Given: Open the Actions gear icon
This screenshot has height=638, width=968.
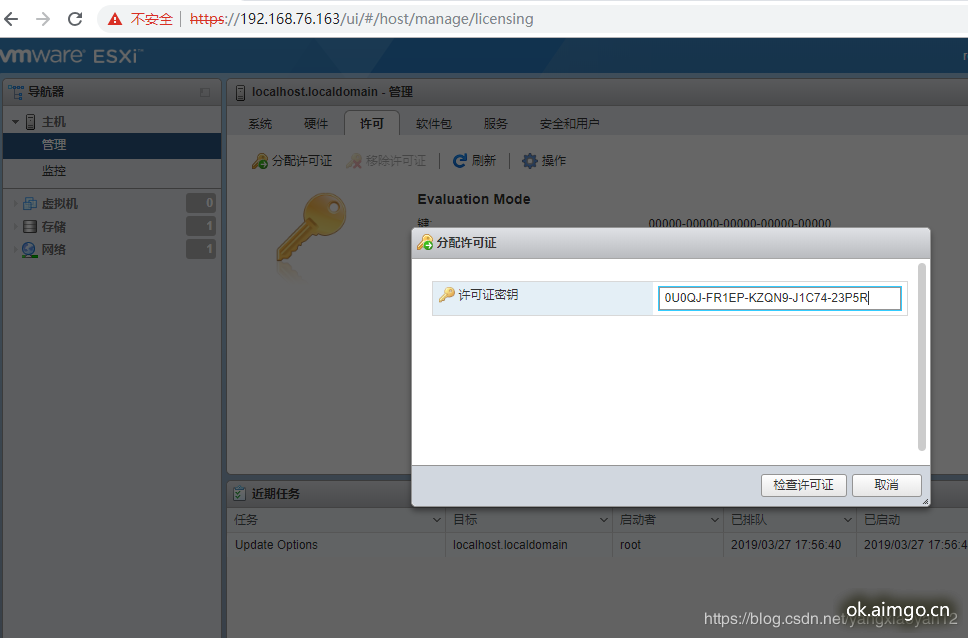Looking at the screenshot, I should pyautogui.click(x=529, y=161).
